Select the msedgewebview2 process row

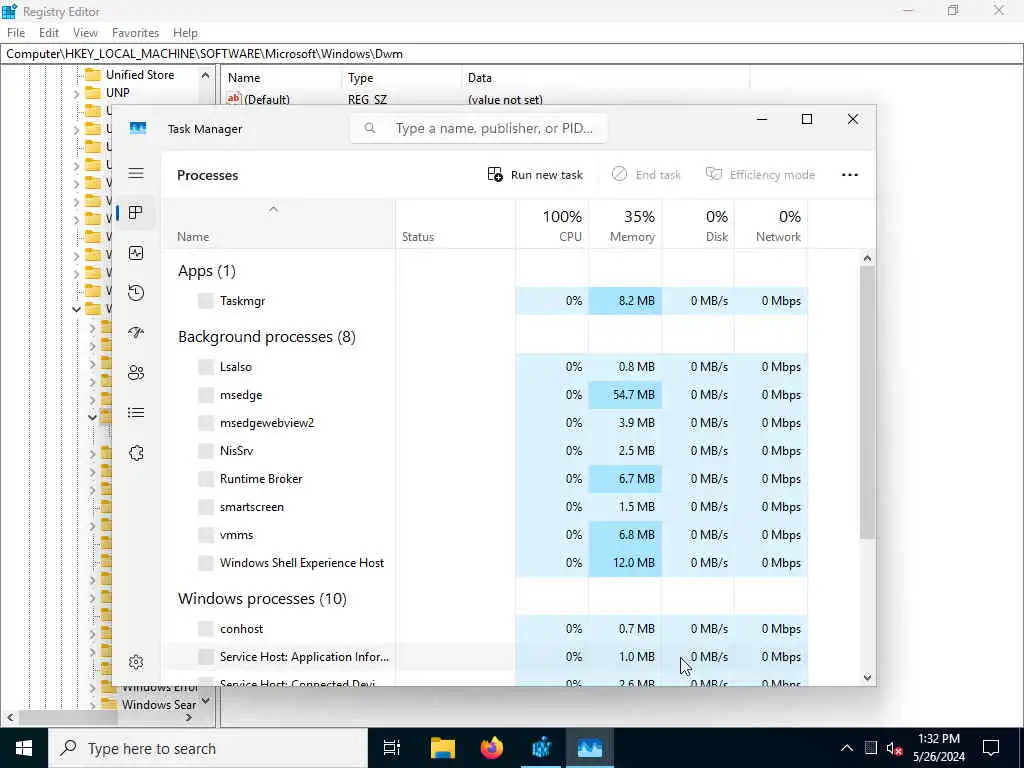(x=485, y=423)
